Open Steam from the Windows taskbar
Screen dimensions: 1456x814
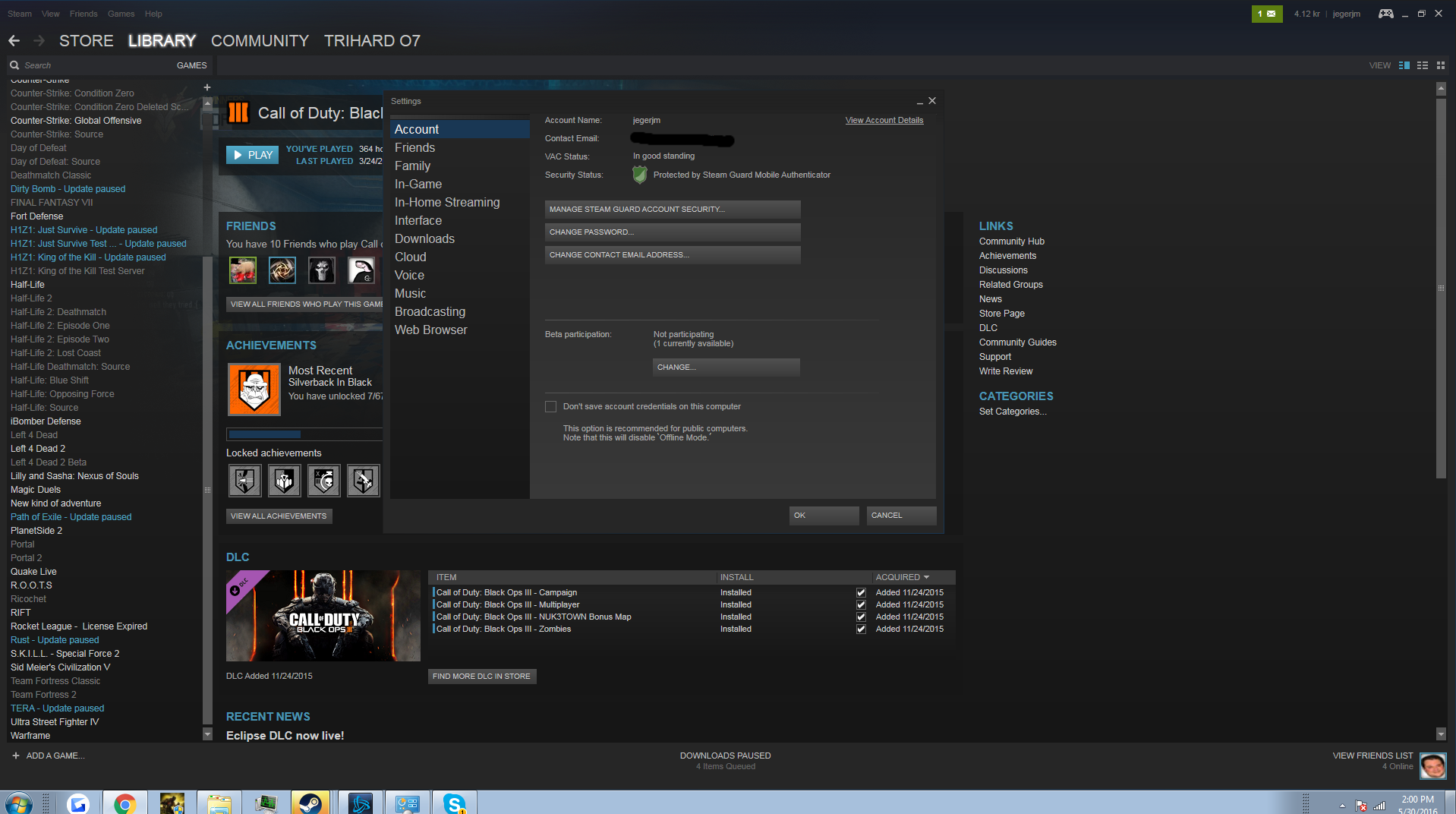310,803
